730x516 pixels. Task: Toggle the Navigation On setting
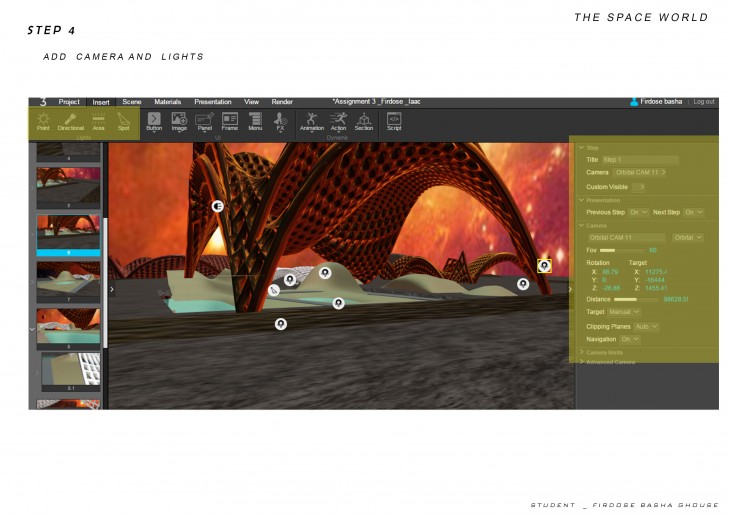(x=630, y=339)
